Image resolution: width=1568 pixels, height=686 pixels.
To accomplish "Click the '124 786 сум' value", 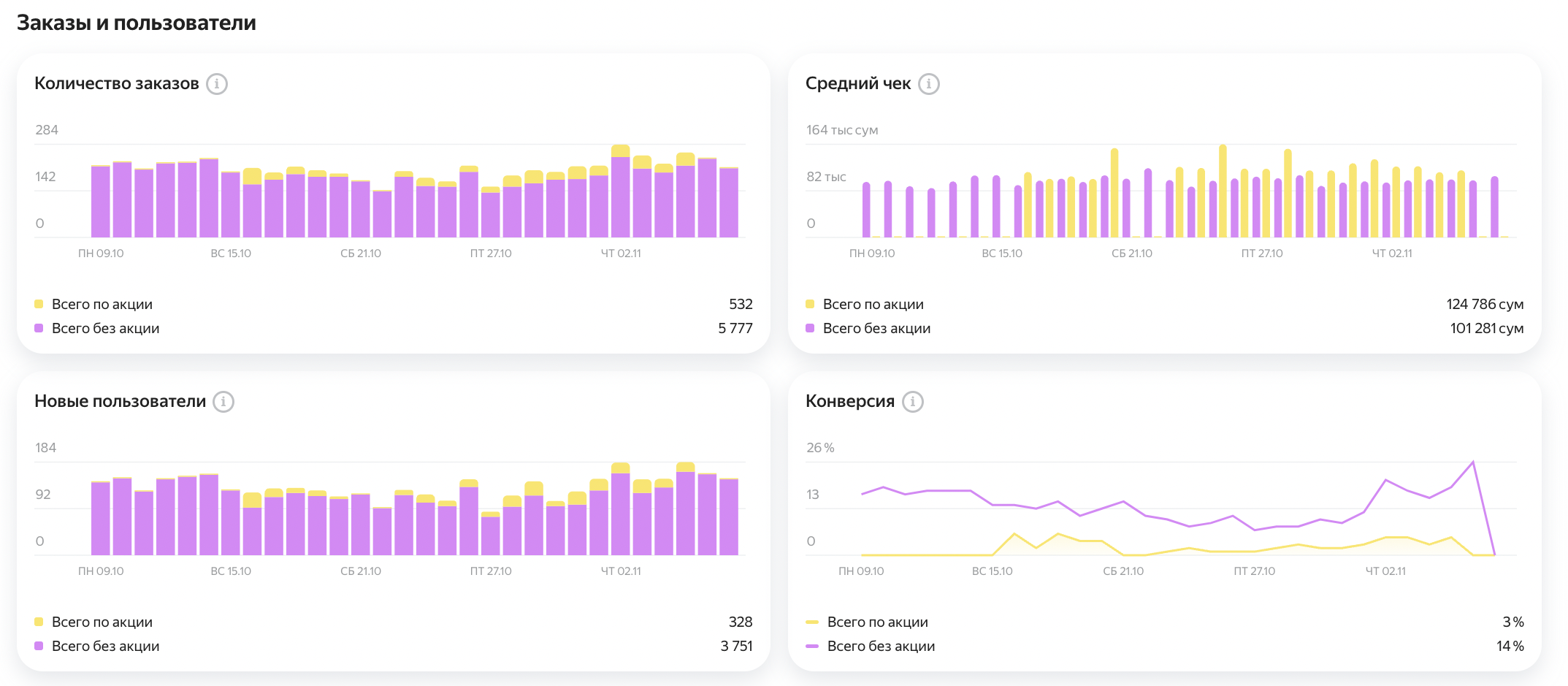I will coord(1484,304).
